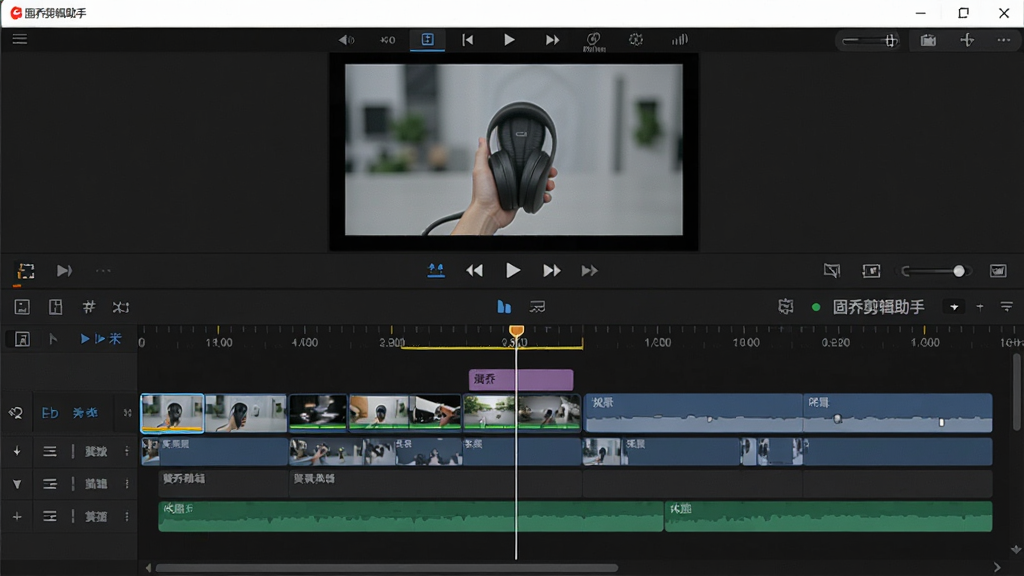This screenshot has width=1024, height=576.
Task: Click the settings icon left of the green dot
Action: [786, 307]
